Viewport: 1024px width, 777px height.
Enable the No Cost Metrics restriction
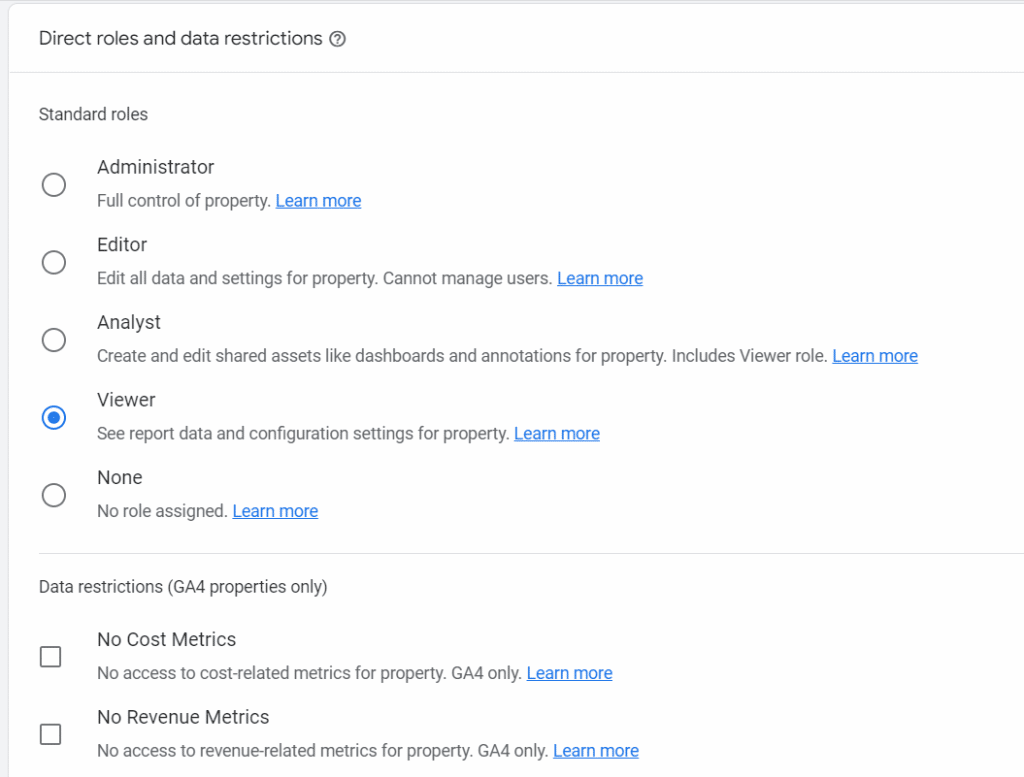pyautogui.click(x=50, y=657)
